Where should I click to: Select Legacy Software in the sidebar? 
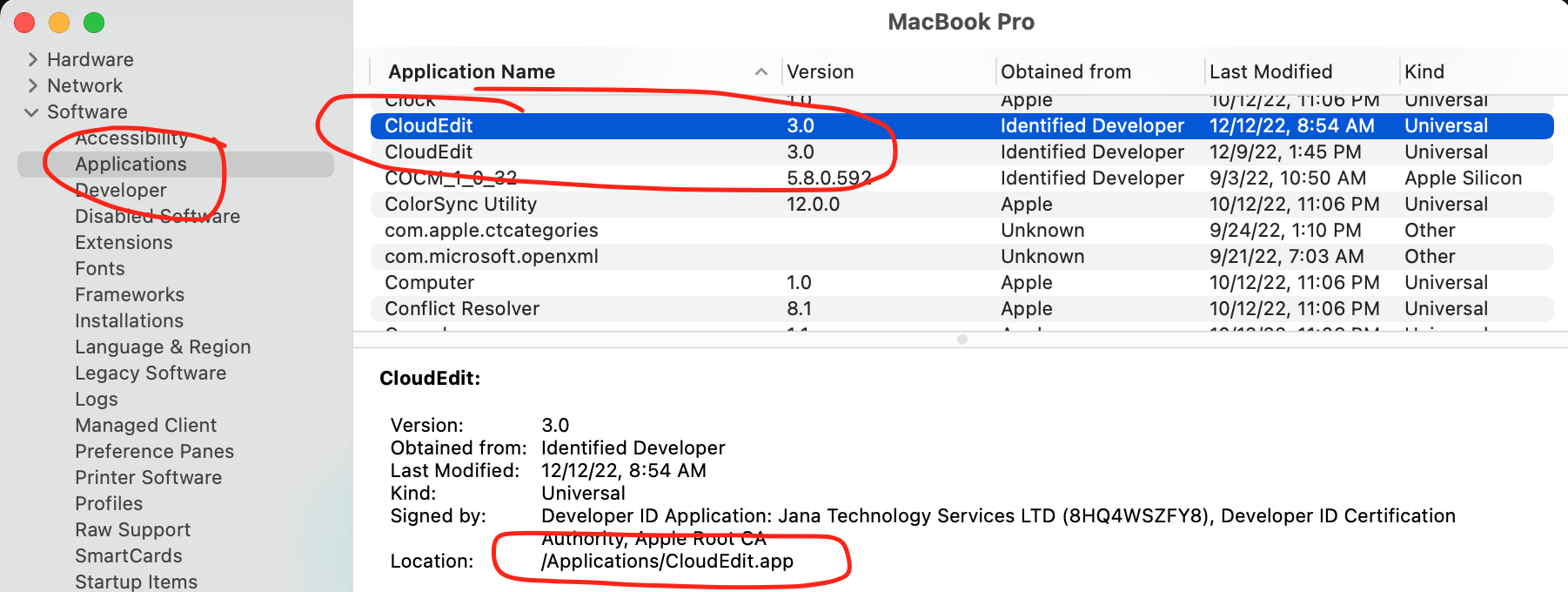point(151,373)
